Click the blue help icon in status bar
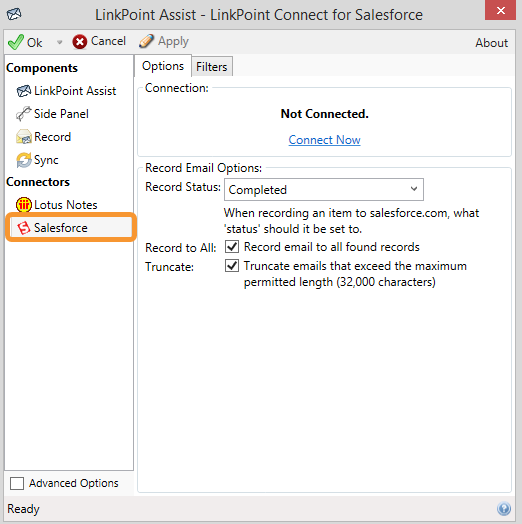 coord(504,509)
